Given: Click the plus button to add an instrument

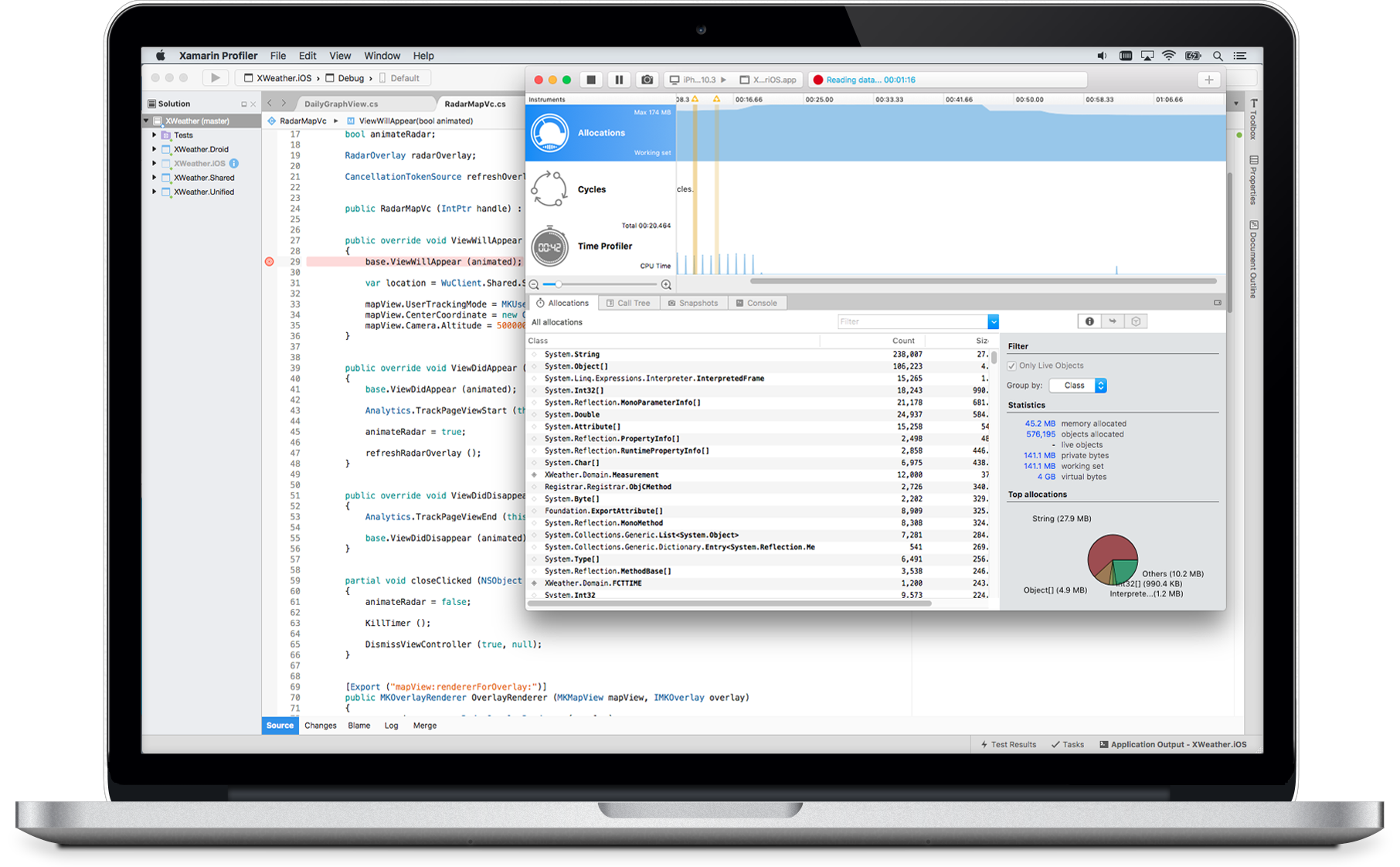Looking at the screenshot, I should click(1209, 80).
